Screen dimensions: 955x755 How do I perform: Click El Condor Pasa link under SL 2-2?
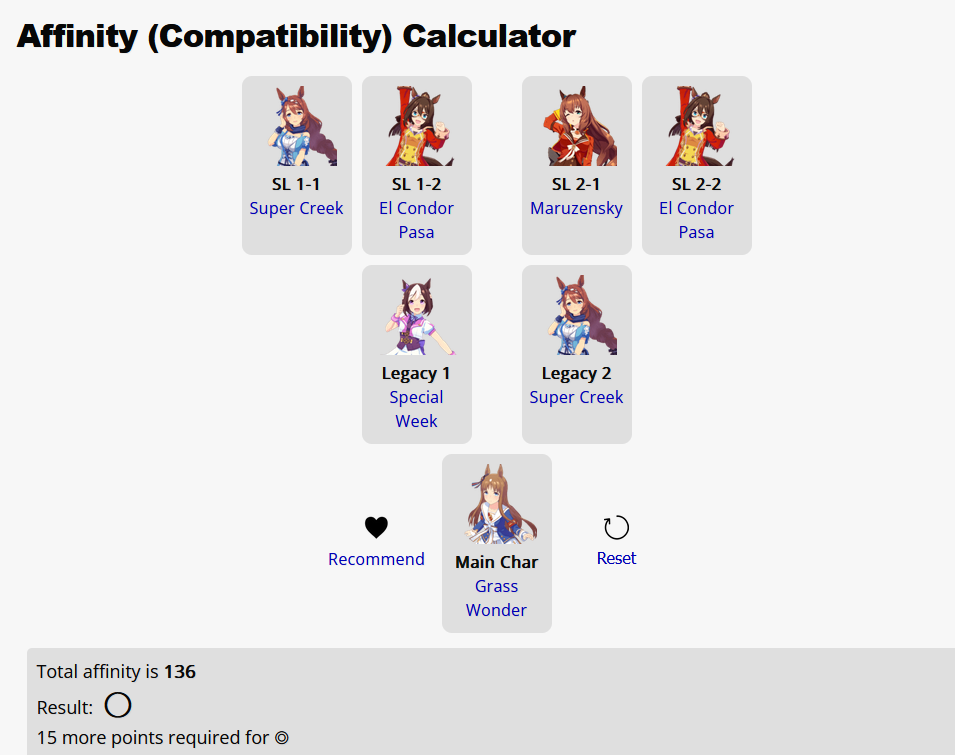click(696, 220)
